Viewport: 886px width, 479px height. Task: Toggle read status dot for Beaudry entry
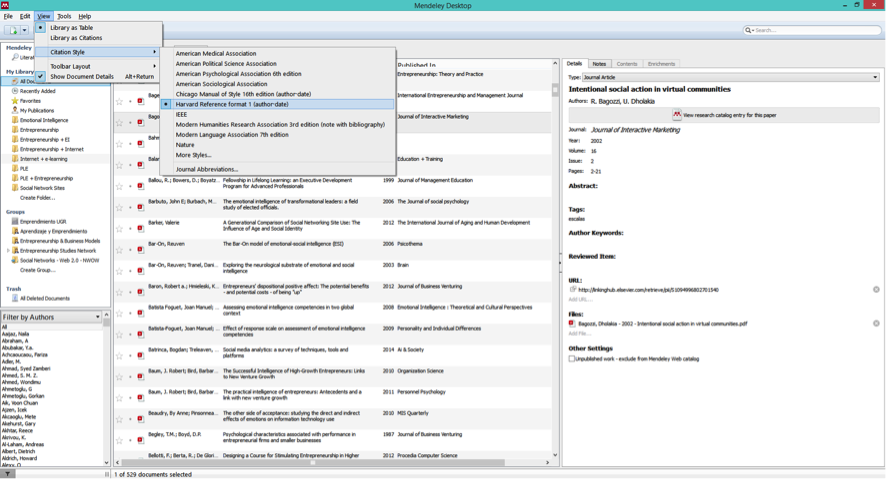click(x=130, y=419)
